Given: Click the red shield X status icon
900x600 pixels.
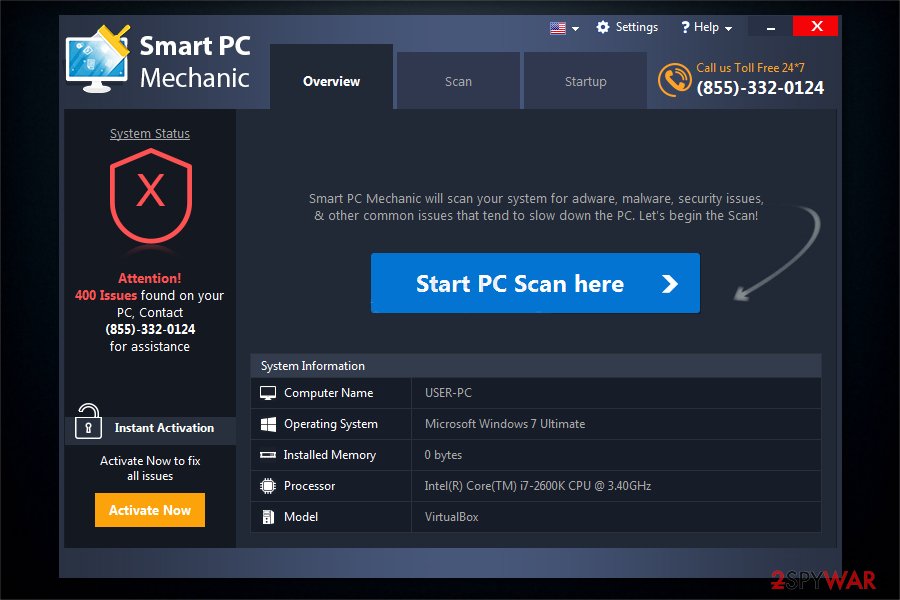Looking at the screenshot, I should 150,196.
